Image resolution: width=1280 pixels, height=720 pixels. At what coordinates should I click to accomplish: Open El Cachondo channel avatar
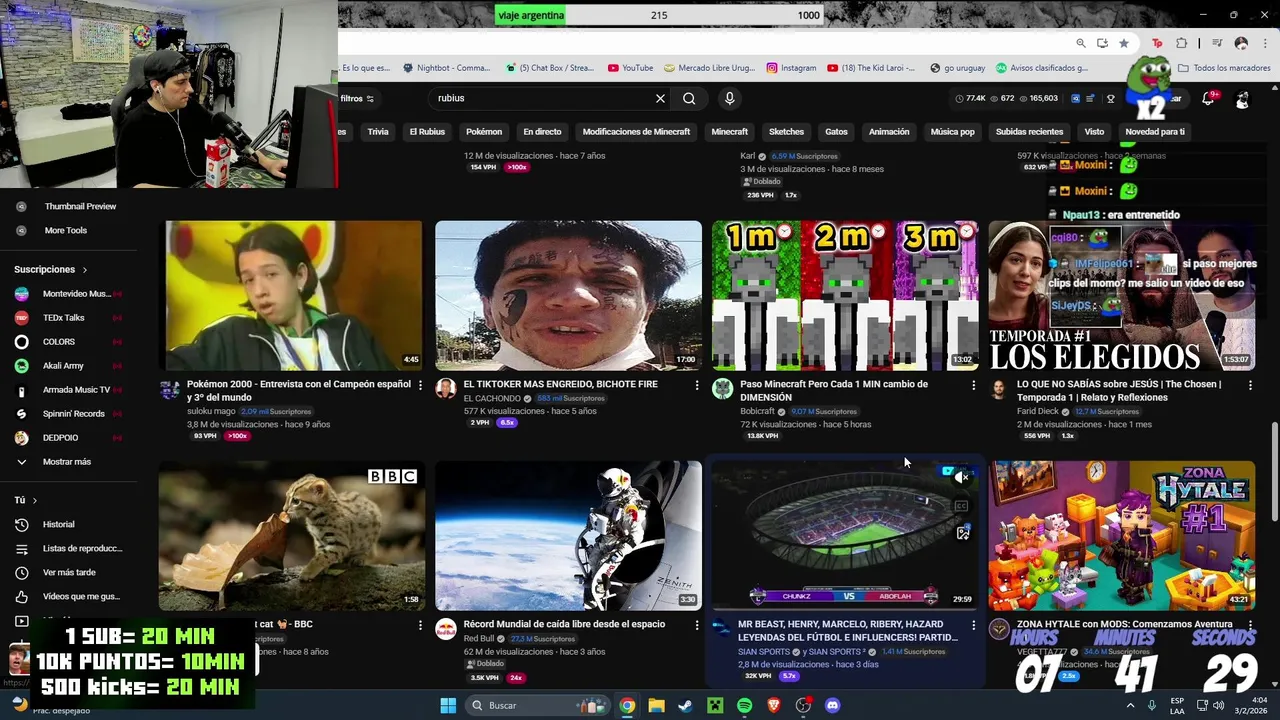pyautogui.click(x=446, y=389)
